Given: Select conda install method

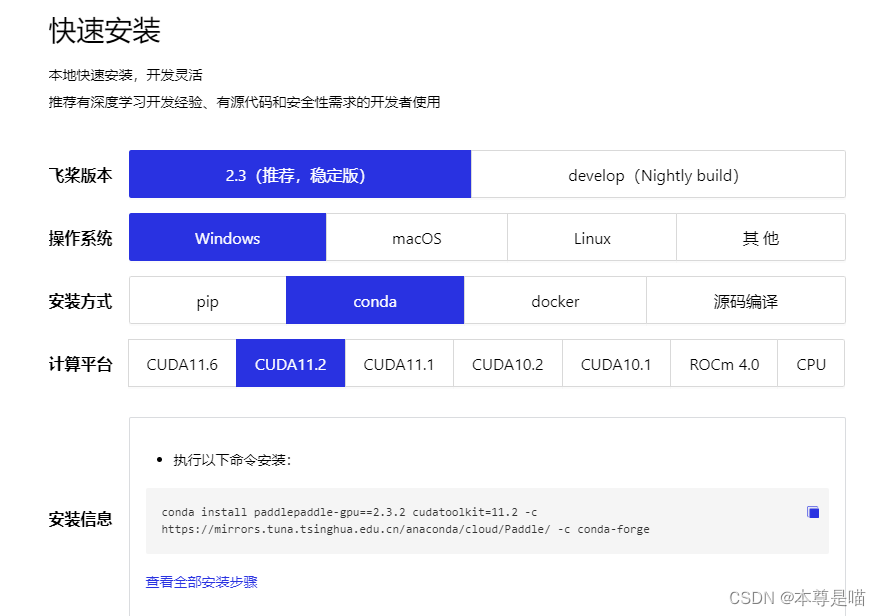Looking at the screenshot, I should [x=375, y=300].
